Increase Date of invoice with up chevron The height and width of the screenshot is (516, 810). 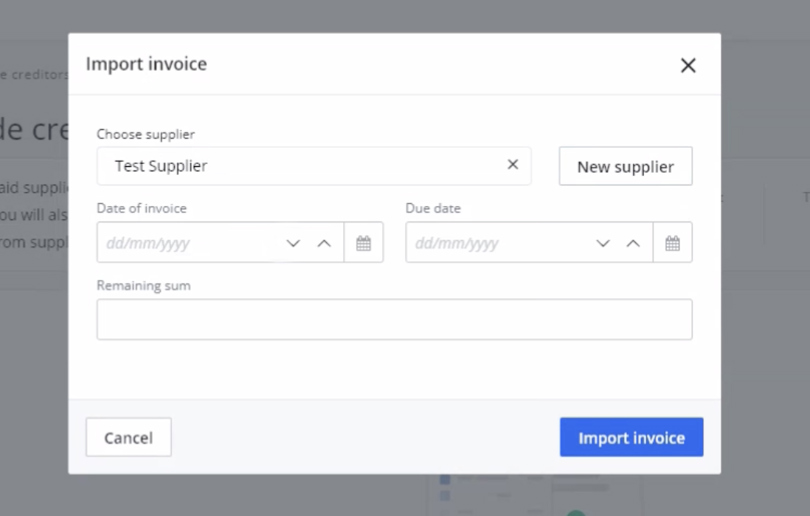[x=324, y=243]
